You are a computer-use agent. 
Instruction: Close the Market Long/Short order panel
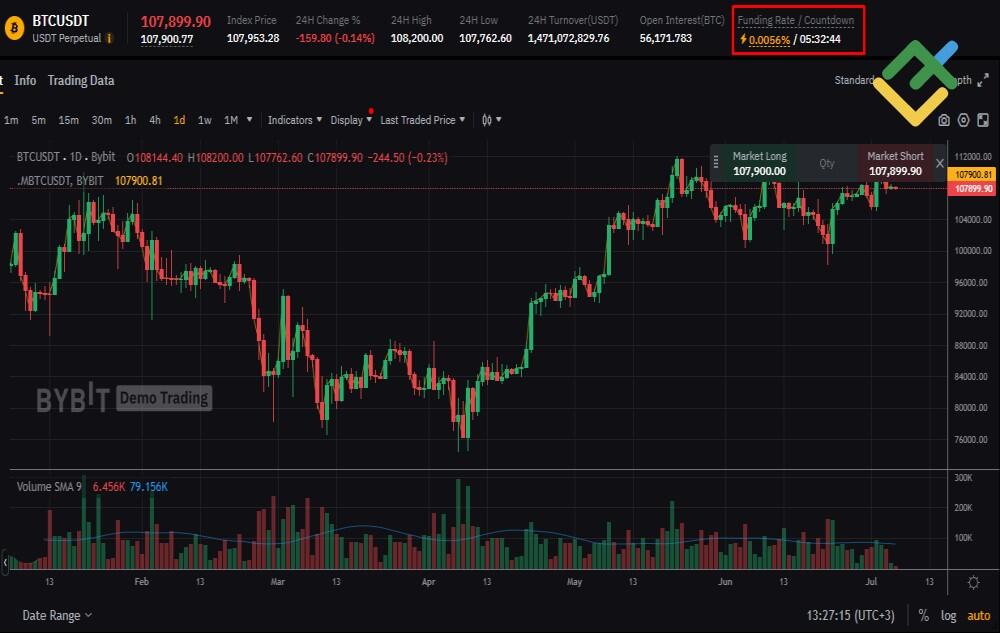(x=939, y=164)
